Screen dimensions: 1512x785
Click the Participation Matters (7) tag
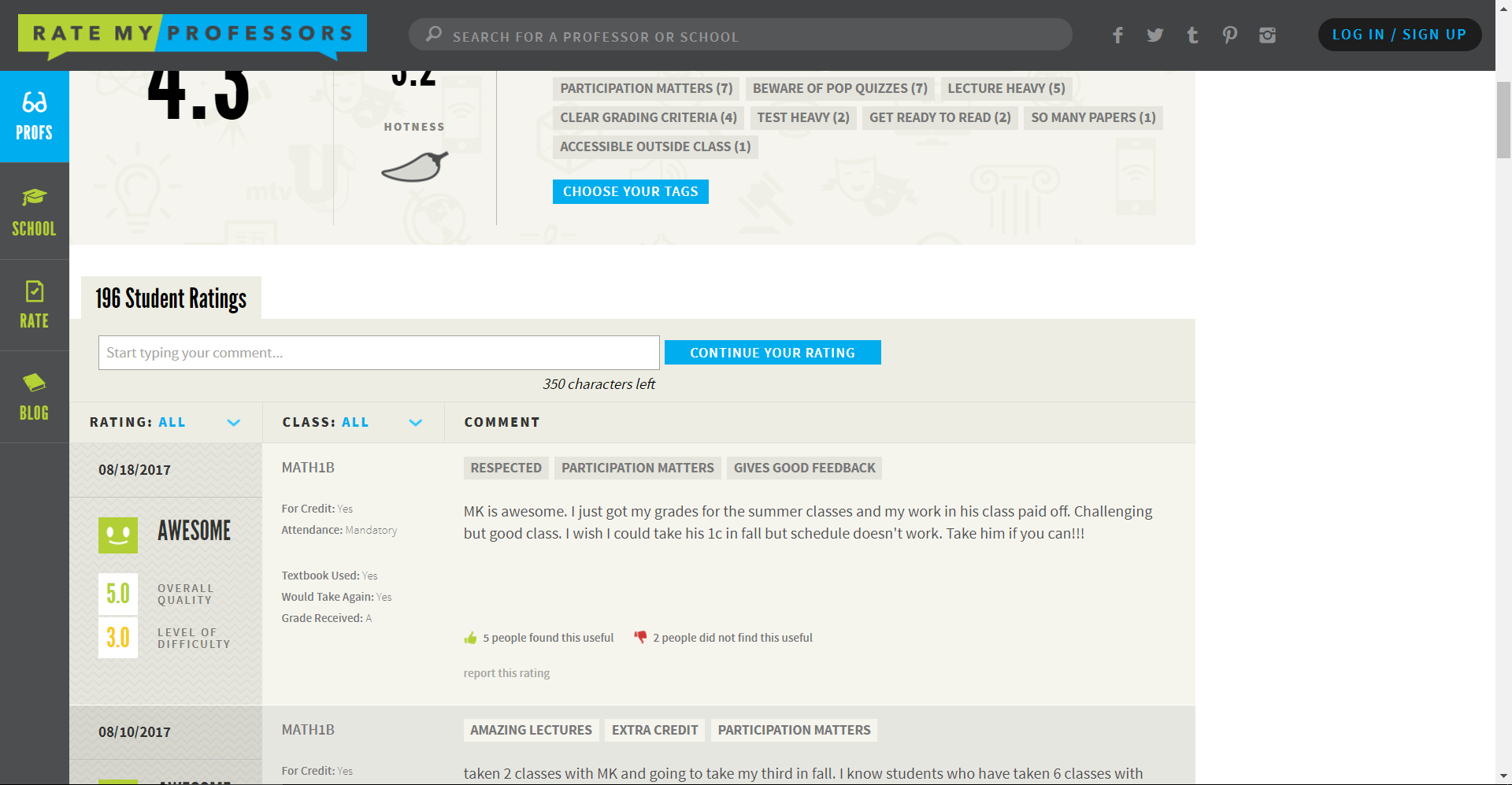[x=647, y=88]
